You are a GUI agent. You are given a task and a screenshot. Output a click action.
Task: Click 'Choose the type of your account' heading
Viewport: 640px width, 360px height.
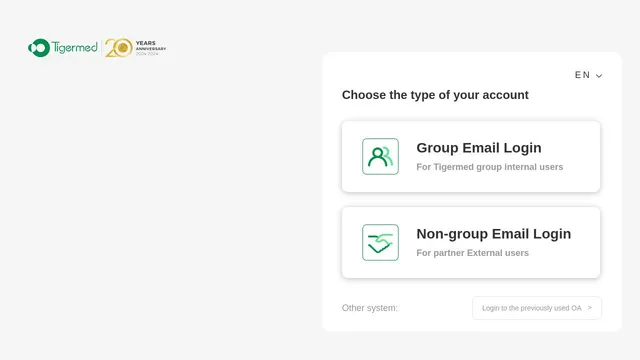coord(435,95)
